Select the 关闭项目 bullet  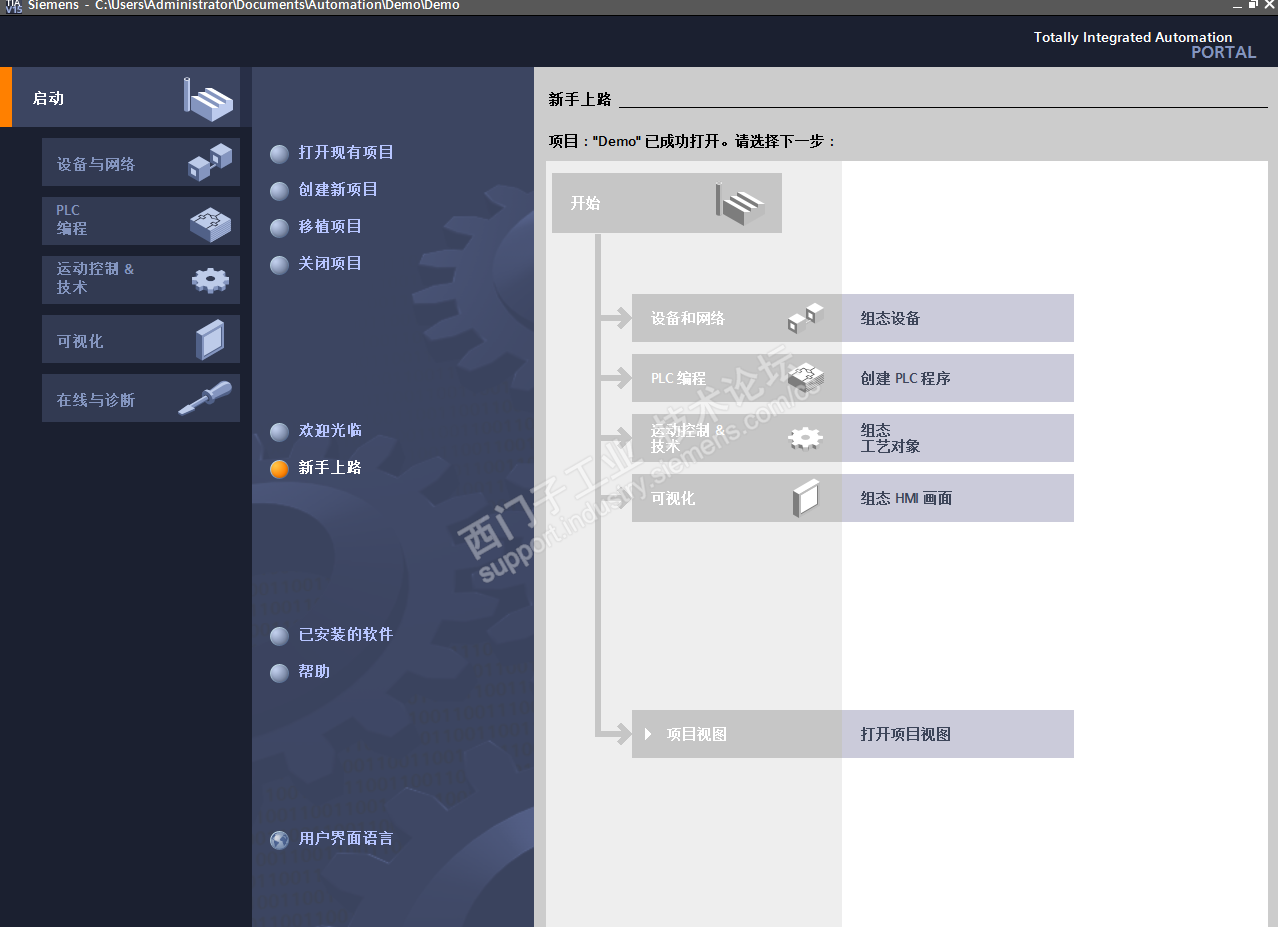click(280, 265)
